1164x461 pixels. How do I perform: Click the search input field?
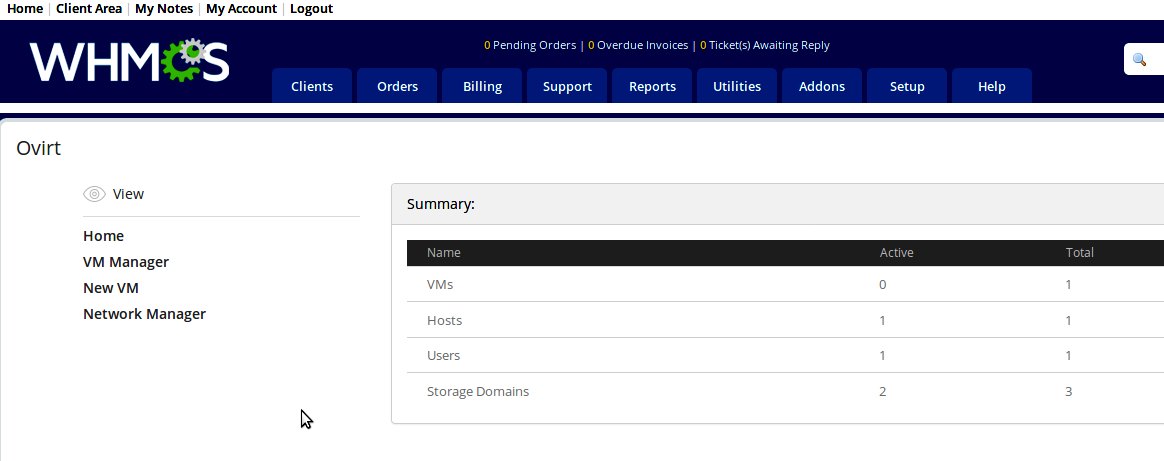(x=1144, y=59)
